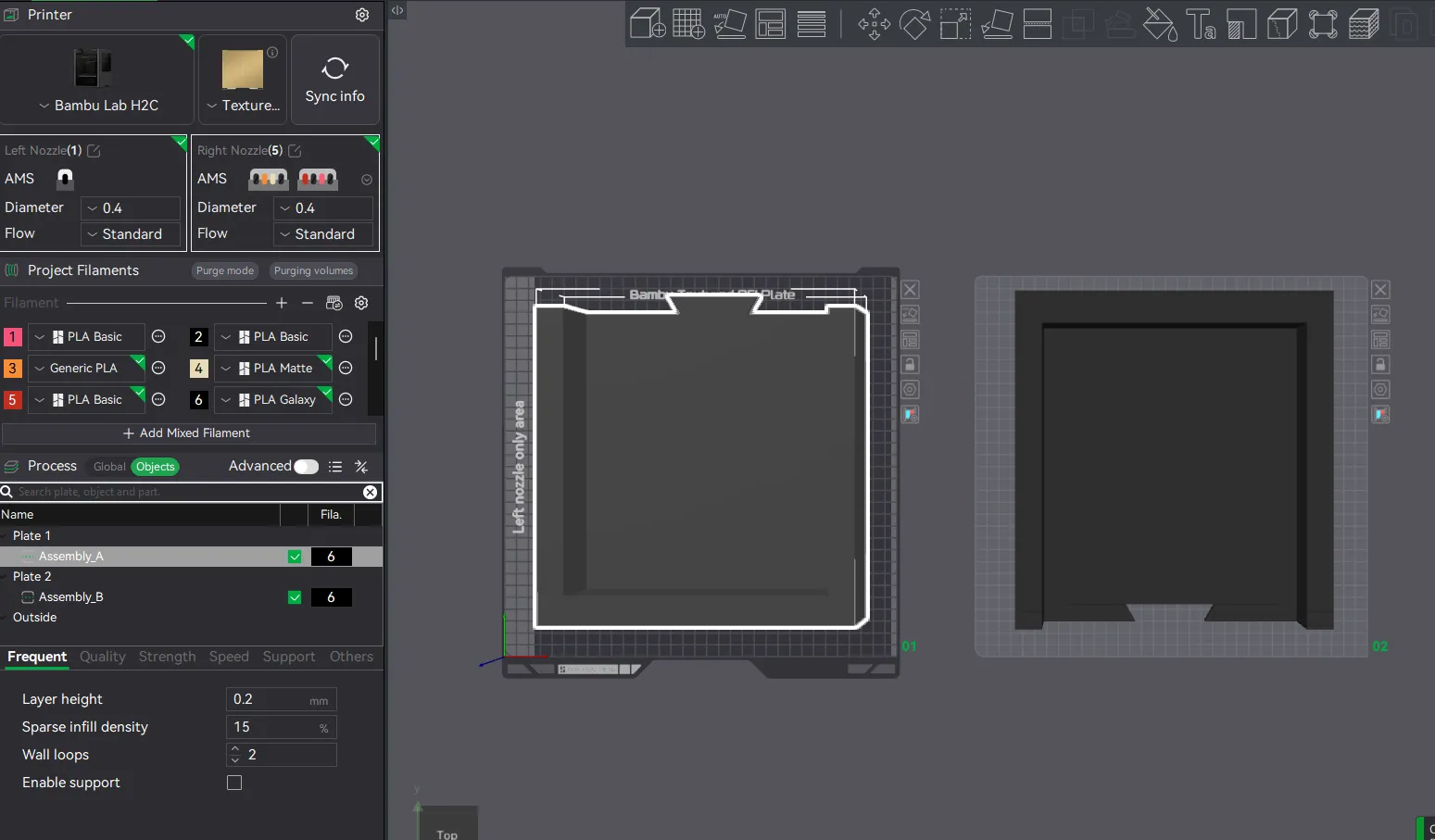Open filament 6 PLA Galaxy dropdown
Image resolution: width=1435 pixels, height=840 pixels.
point(273,399)
